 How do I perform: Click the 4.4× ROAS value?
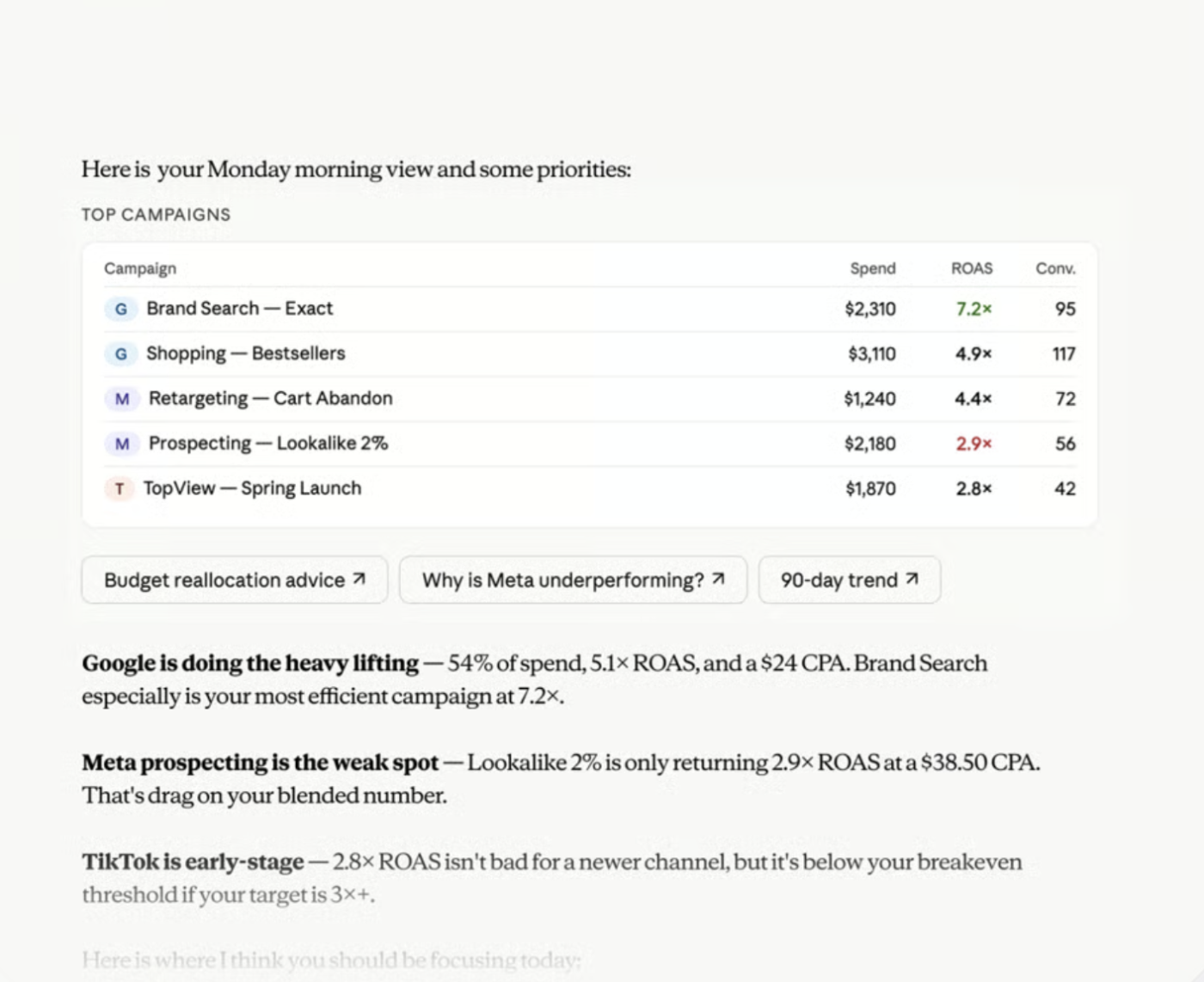[974, 399]
